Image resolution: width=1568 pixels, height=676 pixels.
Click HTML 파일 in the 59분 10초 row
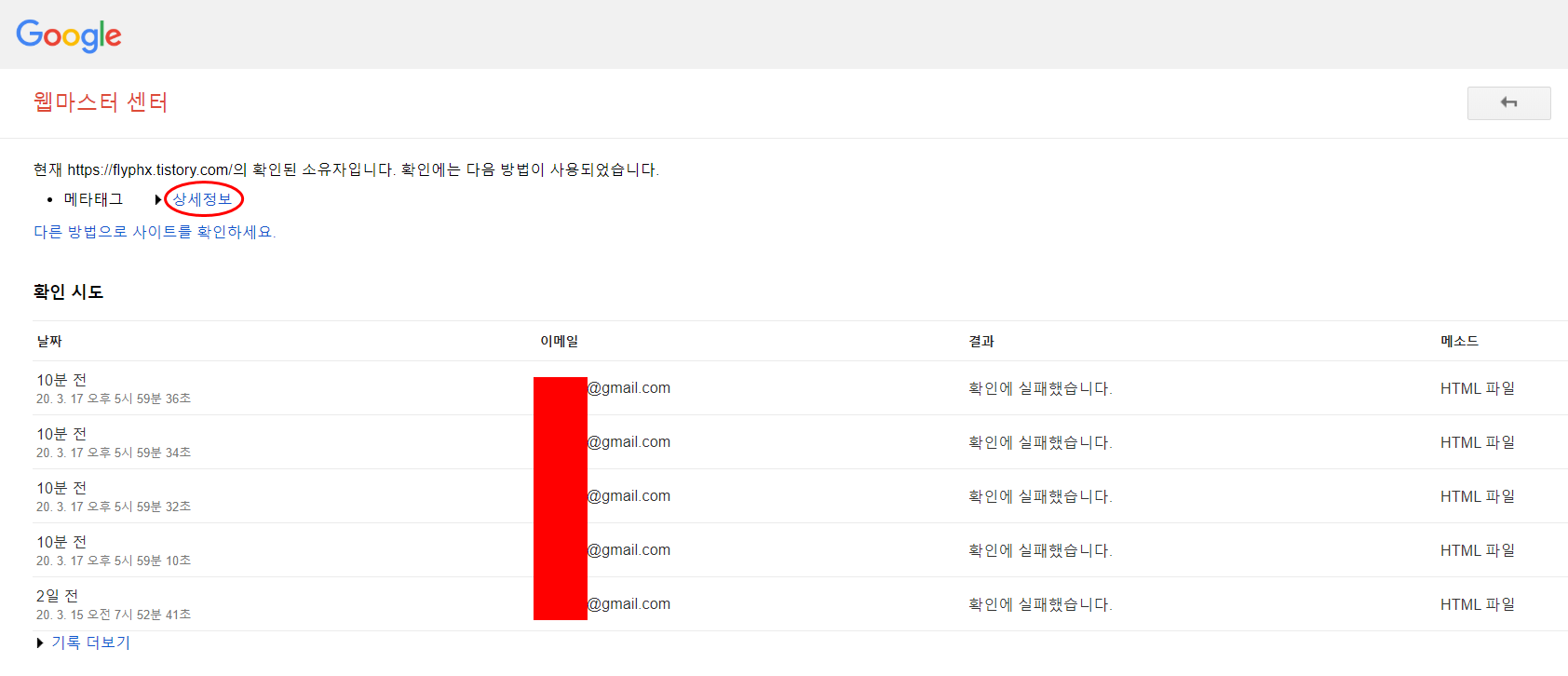[x=1478, y=550]
